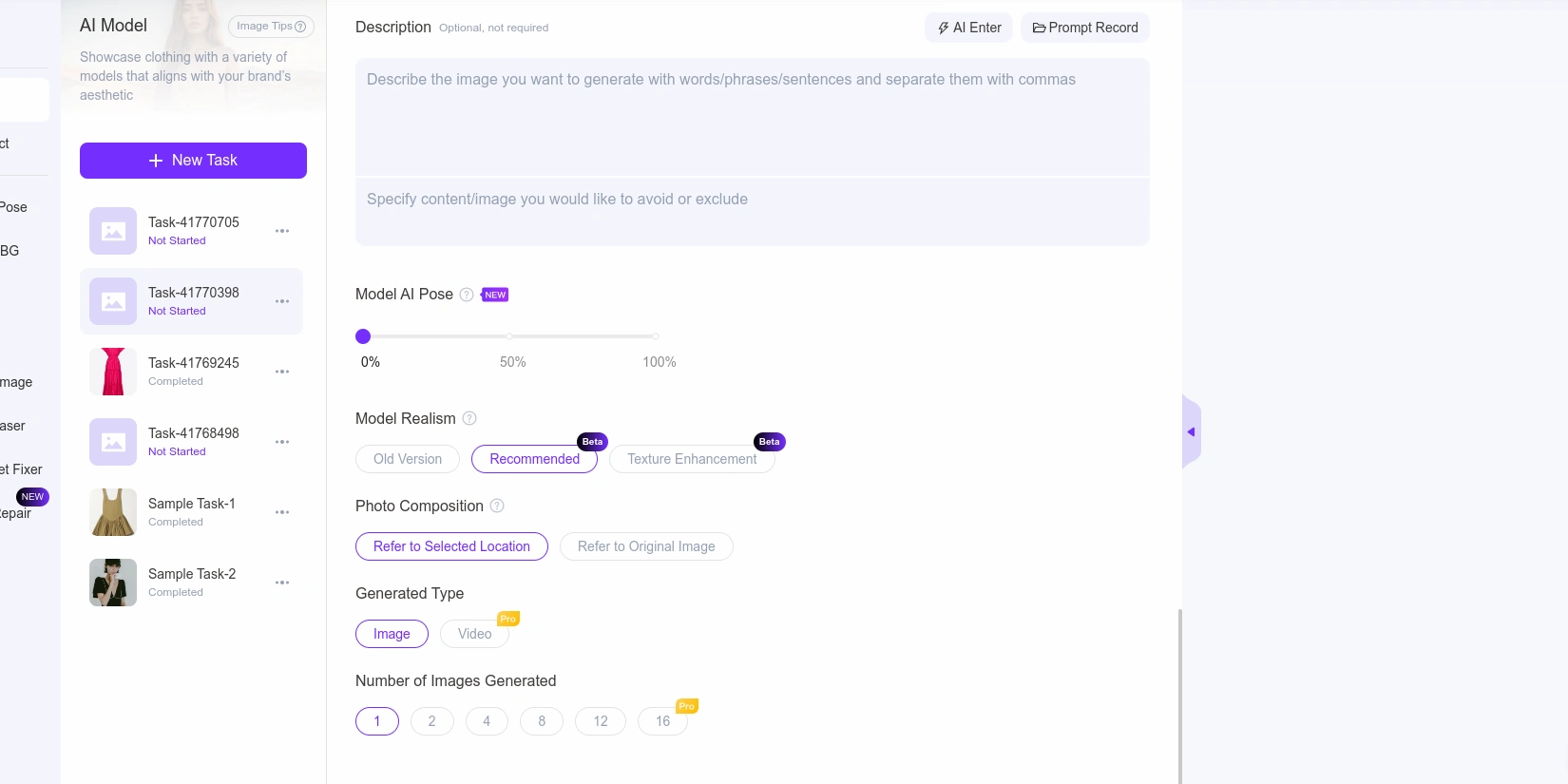Open more options for Task-41768498
The image size is (1568, 784).
point(282,442)
